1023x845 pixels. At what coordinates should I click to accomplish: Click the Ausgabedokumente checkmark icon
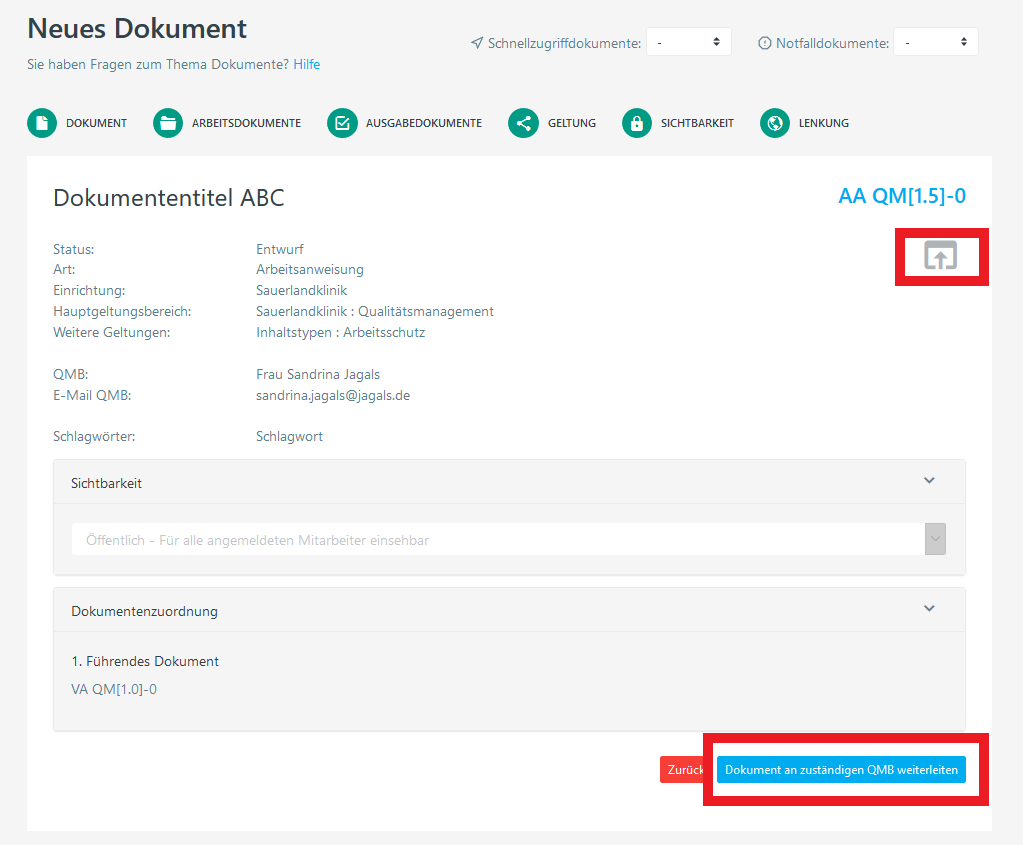[x=342, y=123]
